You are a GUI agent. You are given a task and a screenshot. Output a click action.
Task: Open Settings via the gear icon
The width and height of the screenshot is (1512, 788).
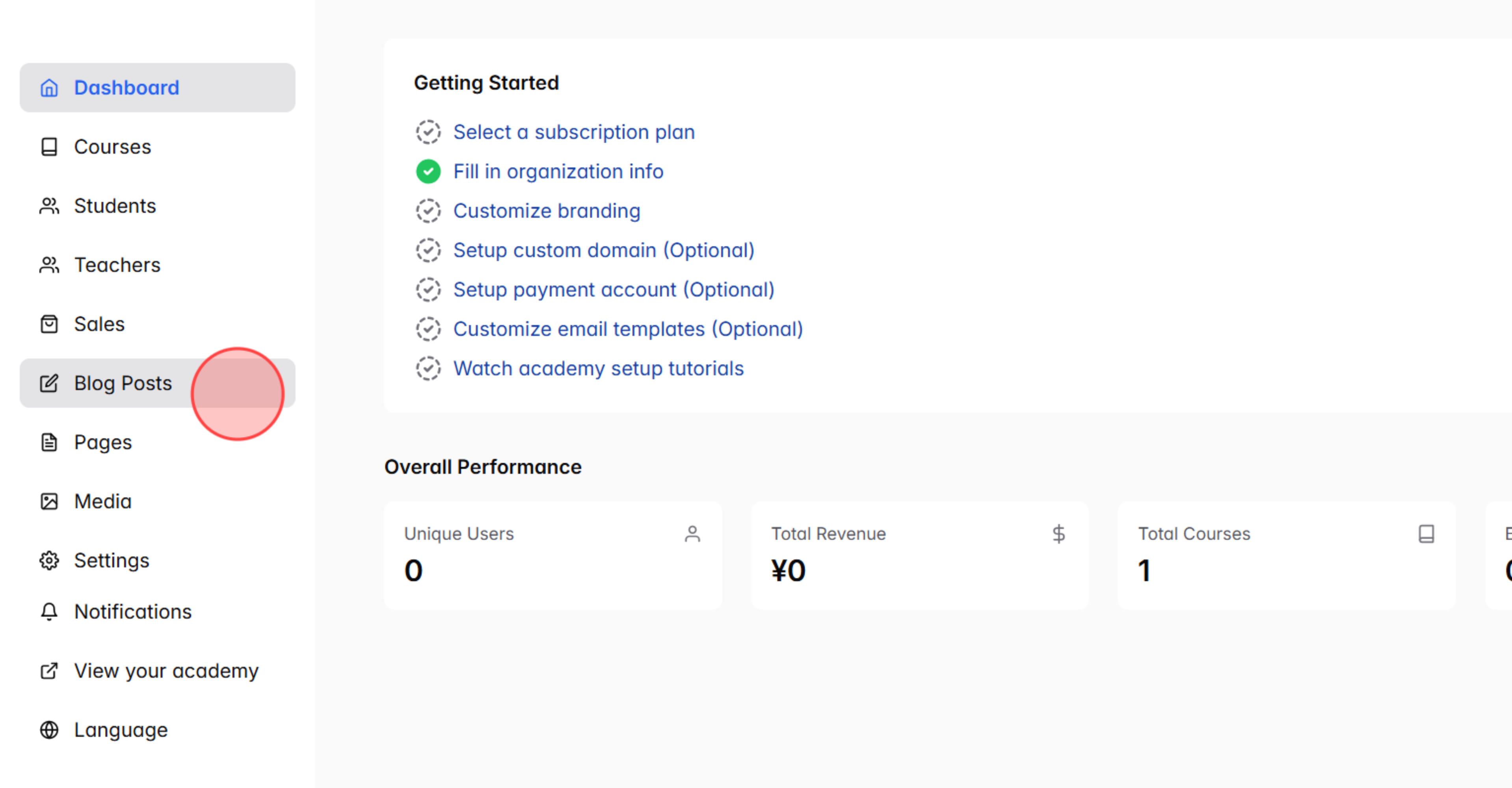click(49, 561)
